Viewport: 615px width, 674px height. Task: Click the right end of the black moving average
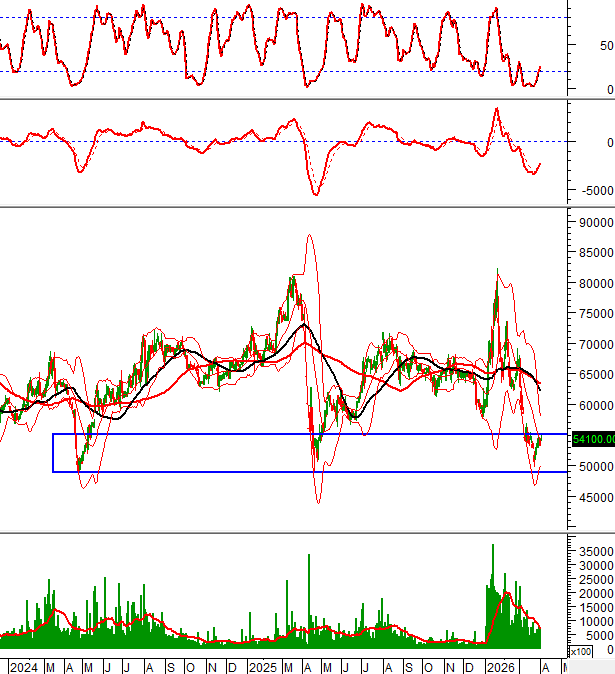point(541,388)
